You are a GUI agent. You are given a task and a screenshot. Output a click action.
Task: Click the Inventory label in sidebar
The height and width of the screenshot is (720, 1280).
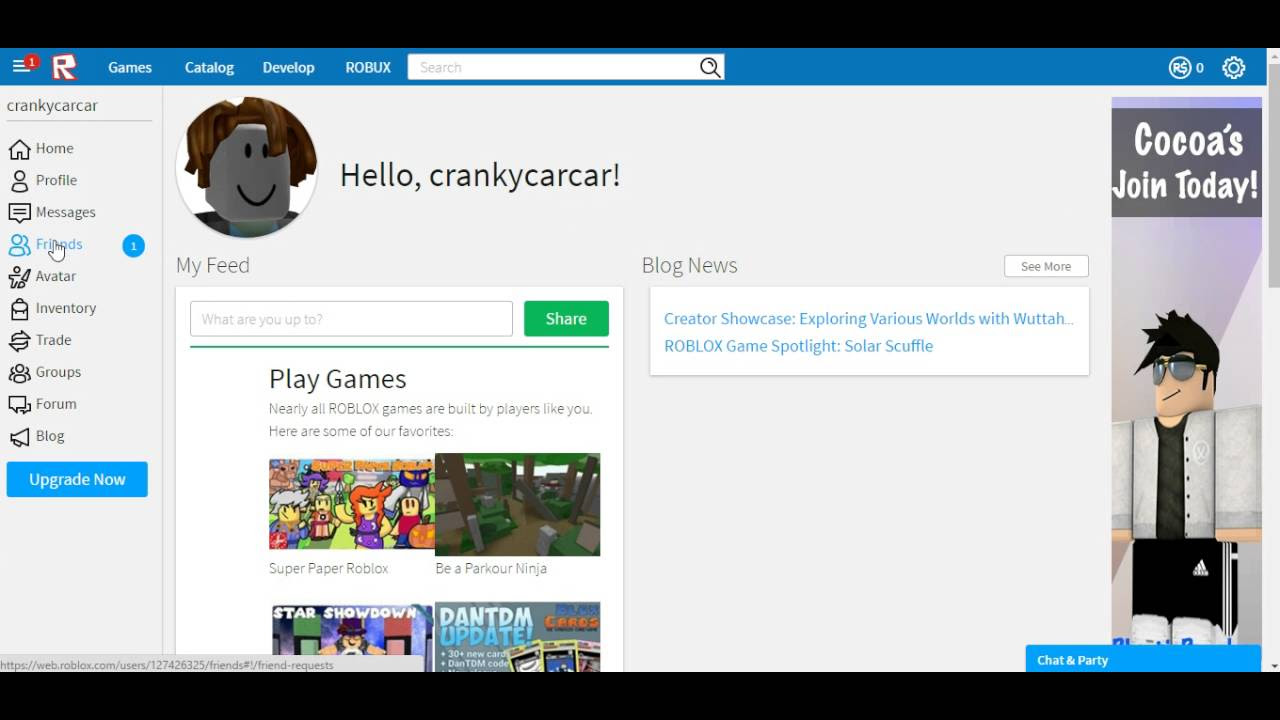(x=66, y=308)
